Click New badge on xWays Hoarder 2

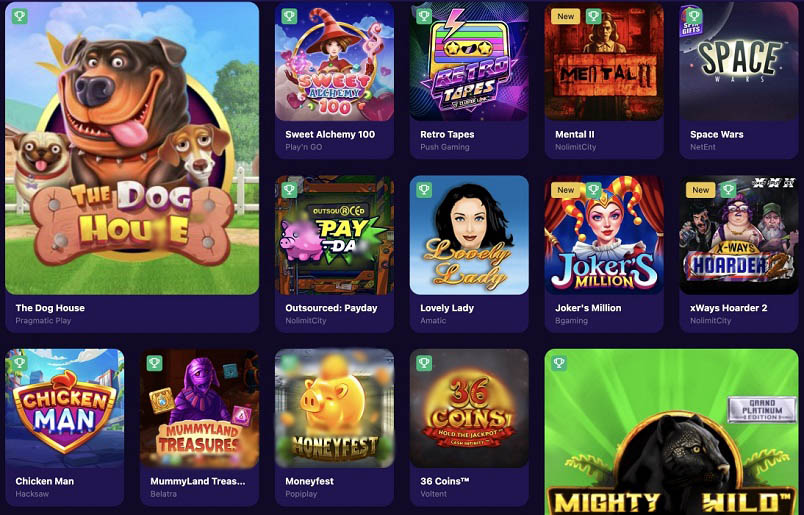(x=701, y=190)
